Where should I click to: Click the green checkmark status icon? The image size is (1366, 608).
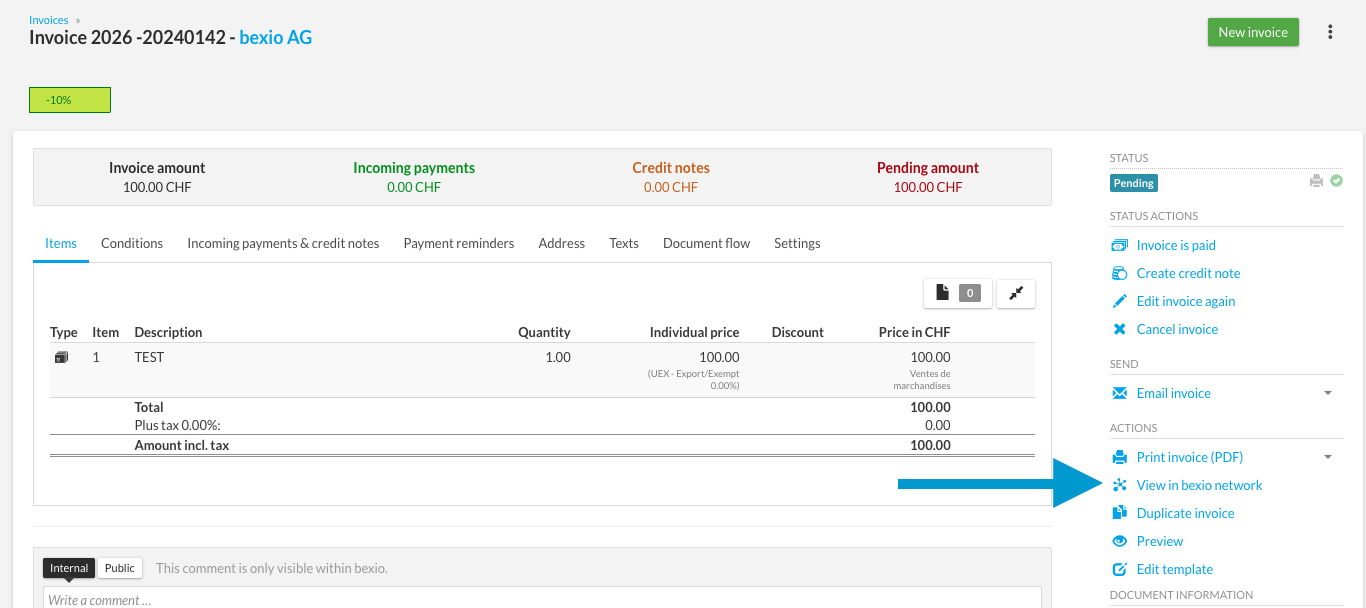pyautogui.click(x=1336, y=182)
